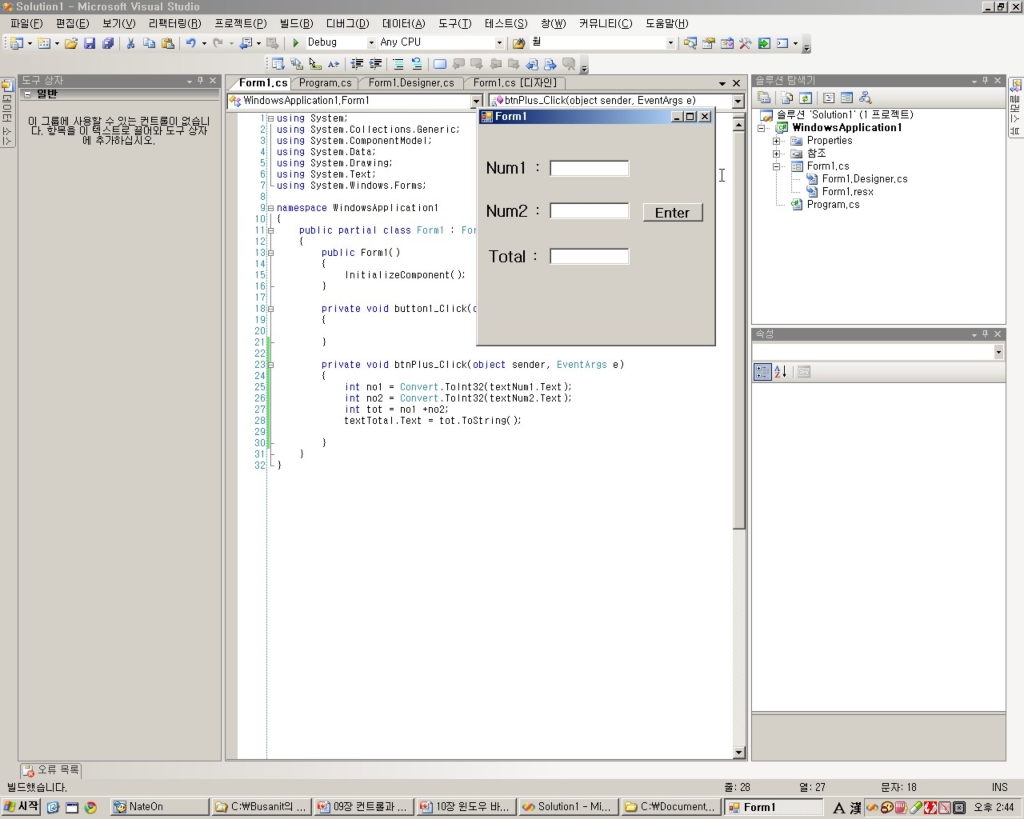Save the current file with the floppy icon
1024x819 pixels.
(89, 43)
